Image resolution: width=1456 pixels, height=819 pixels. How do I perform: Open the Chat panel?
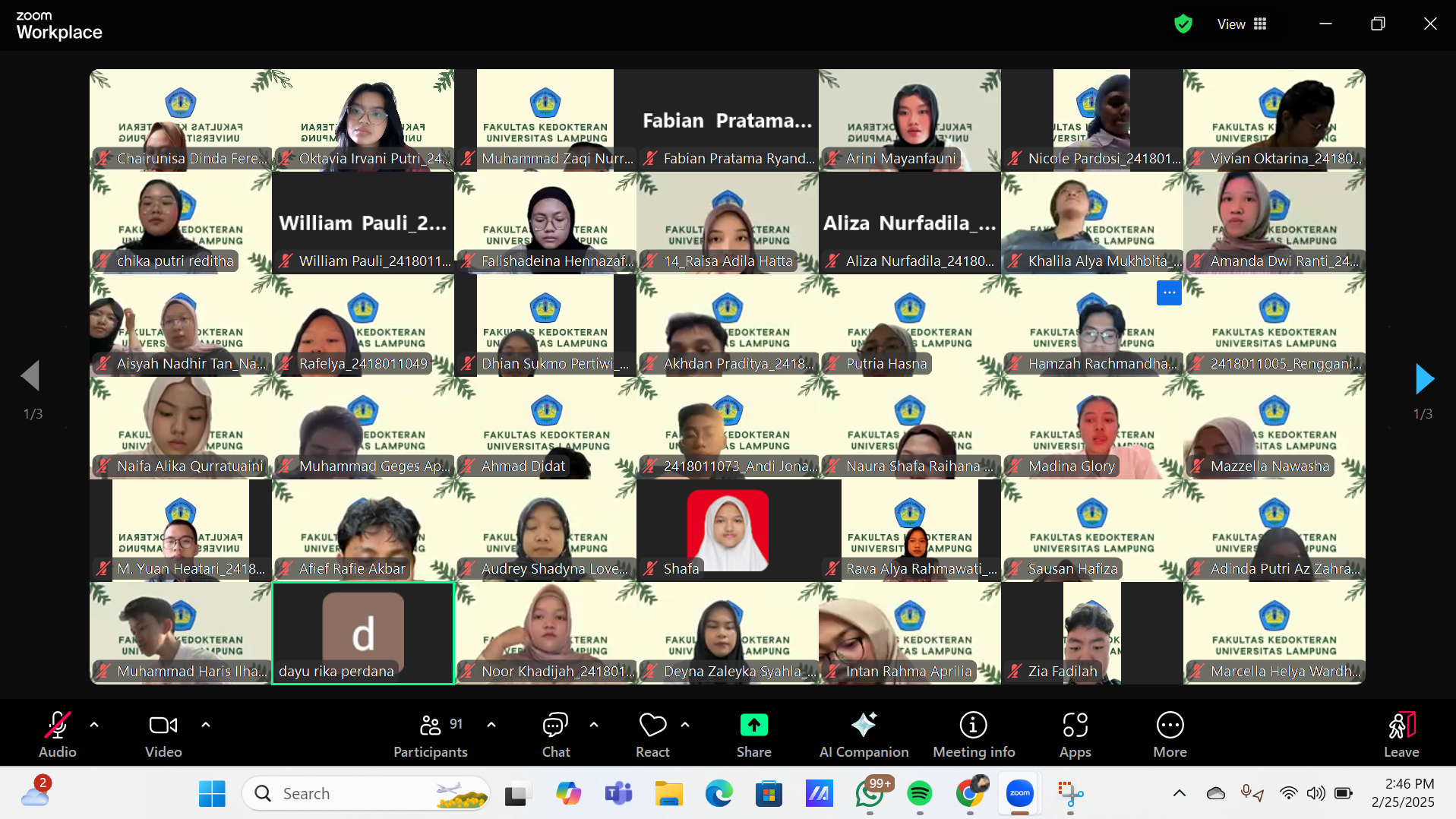point(556,734)
